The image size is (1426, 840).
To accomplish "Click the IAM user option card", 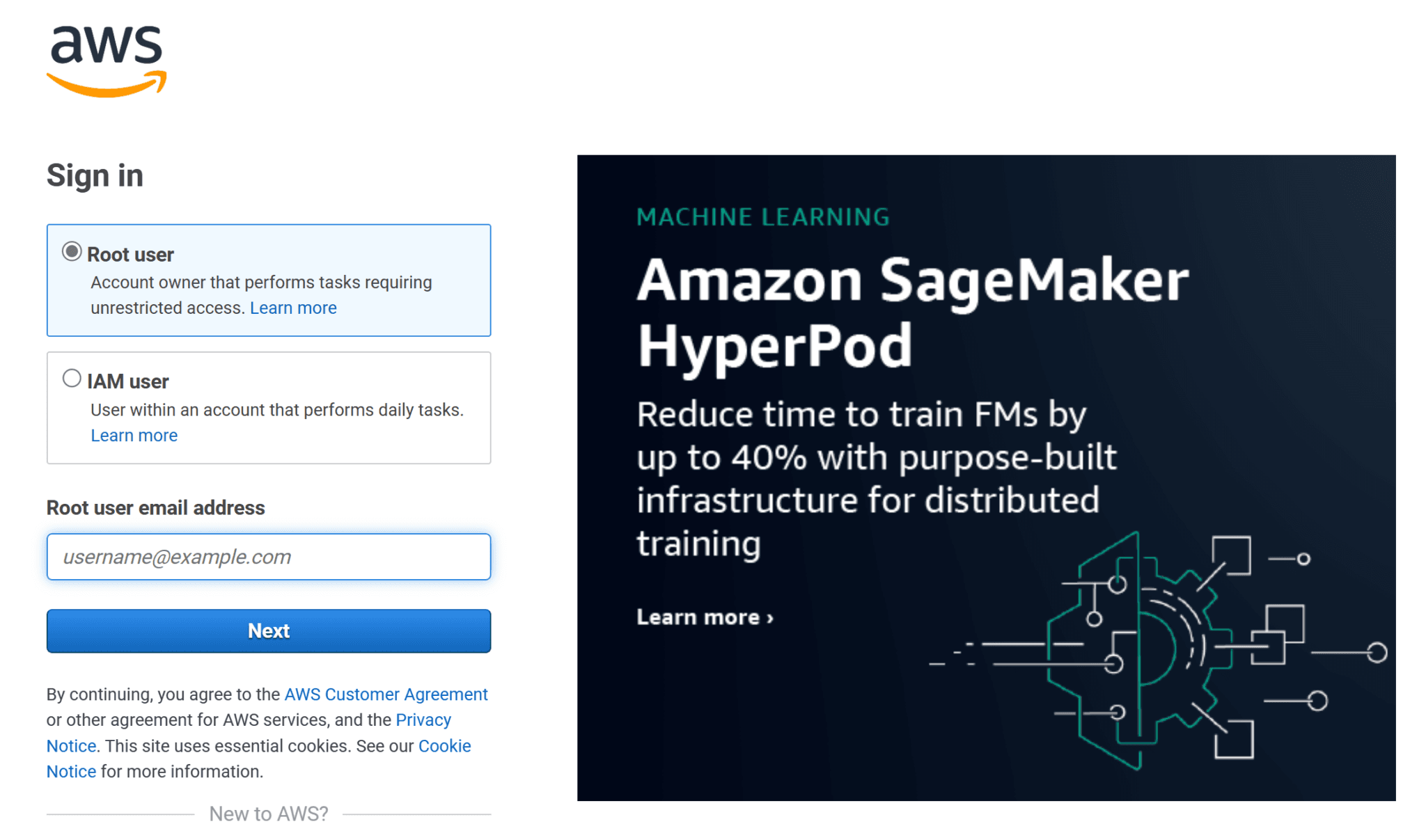I will 268,408.
